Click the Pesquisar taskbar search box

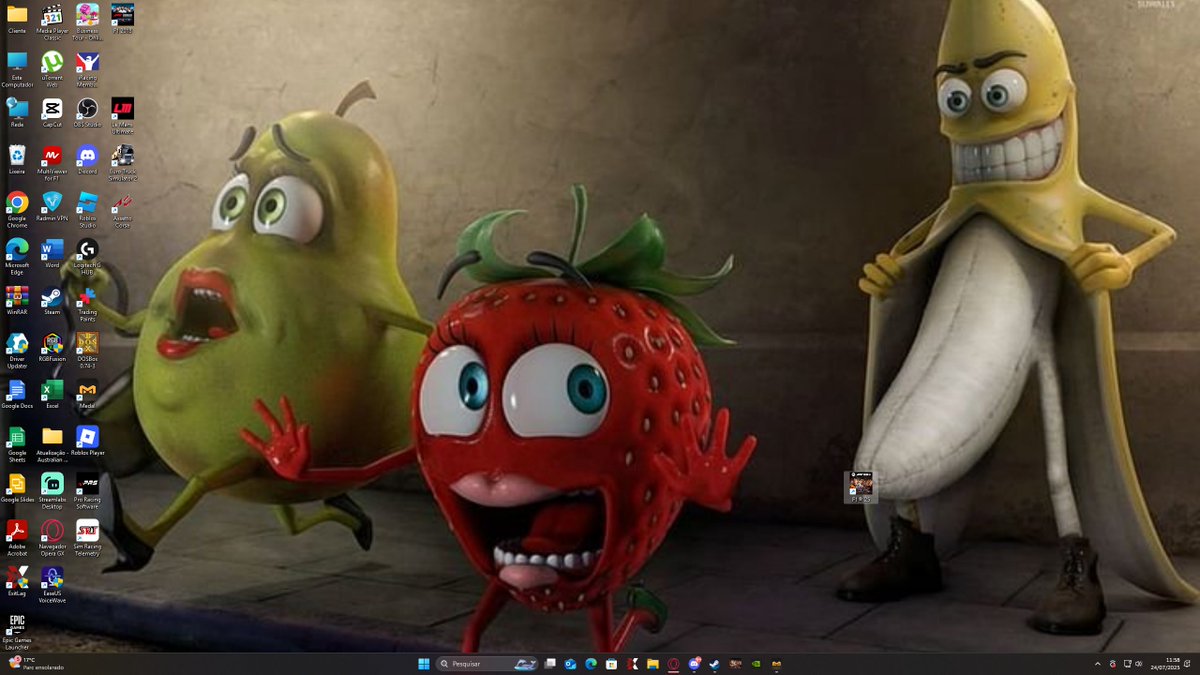pyautogui.click(x=487, y=664)
